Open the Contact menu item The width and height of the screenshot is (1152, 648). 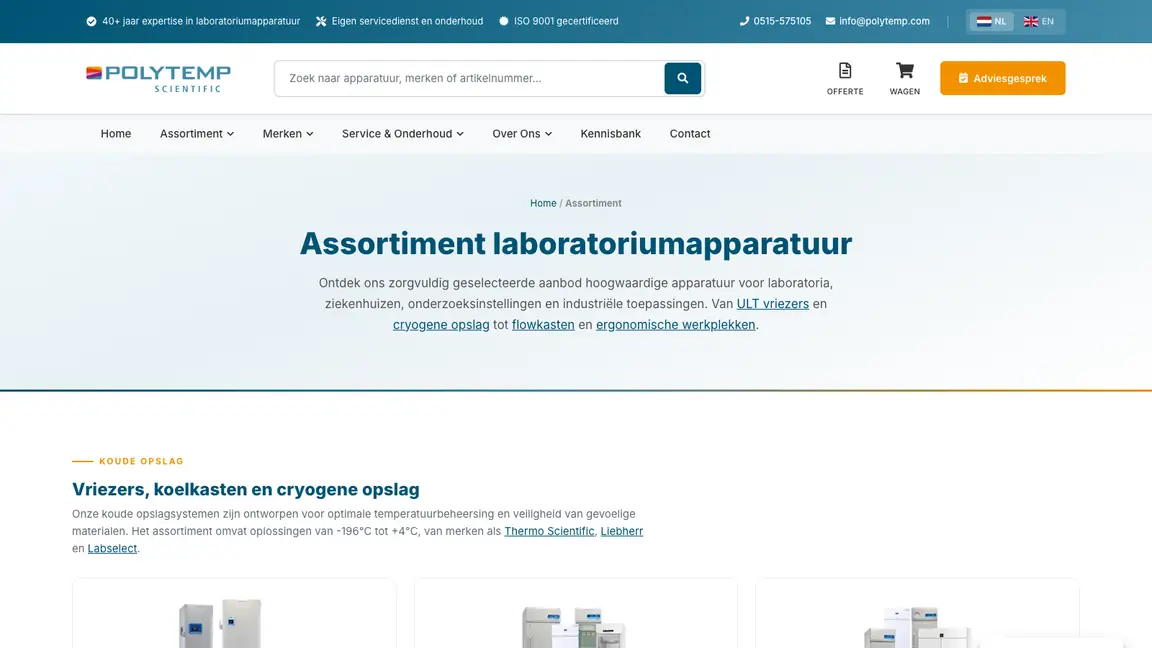[x=690, y=134]
